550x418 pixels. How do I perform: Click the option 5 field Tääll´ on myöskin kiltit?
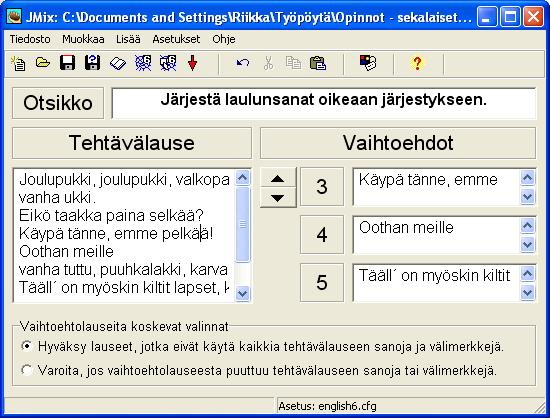coord(436,282)
